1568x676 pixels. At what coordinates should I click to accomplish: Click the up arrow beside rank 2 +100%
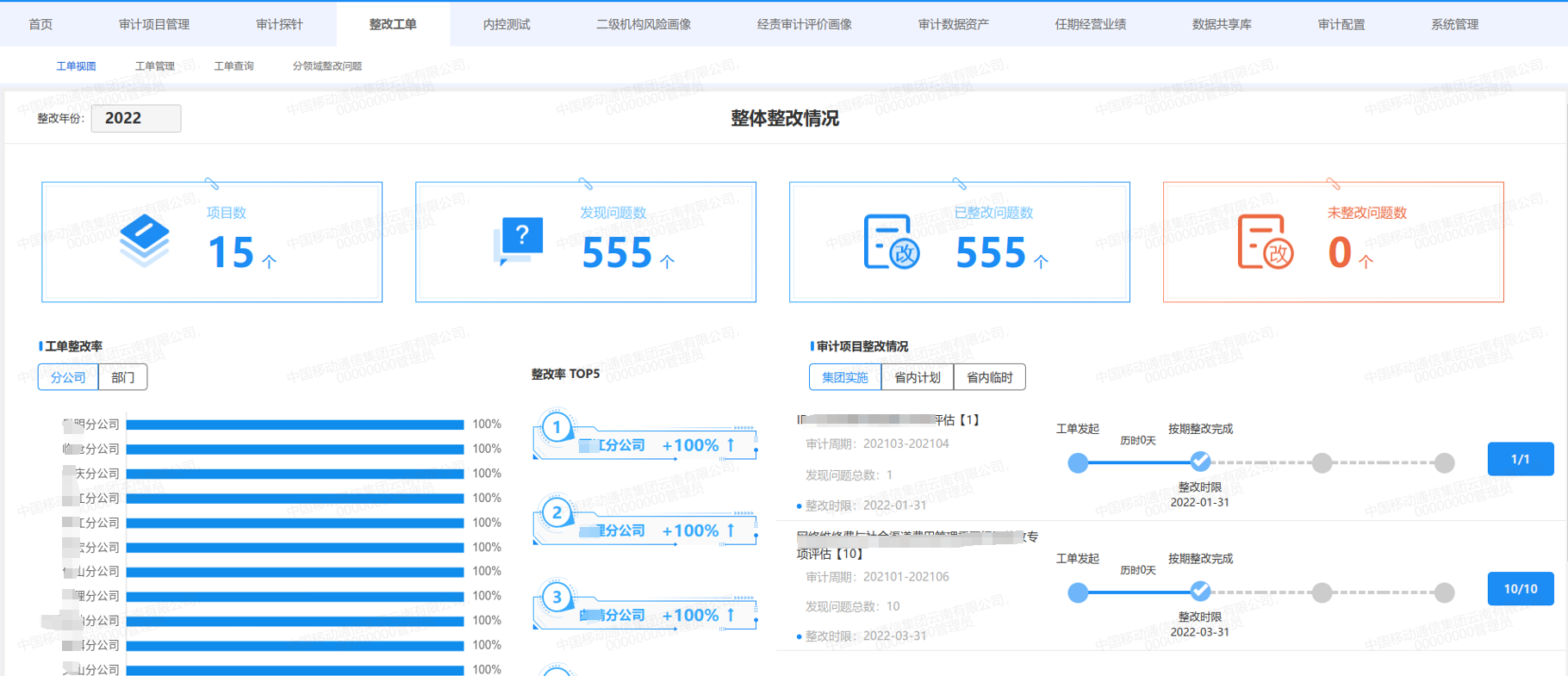click(x=731, y=530)
